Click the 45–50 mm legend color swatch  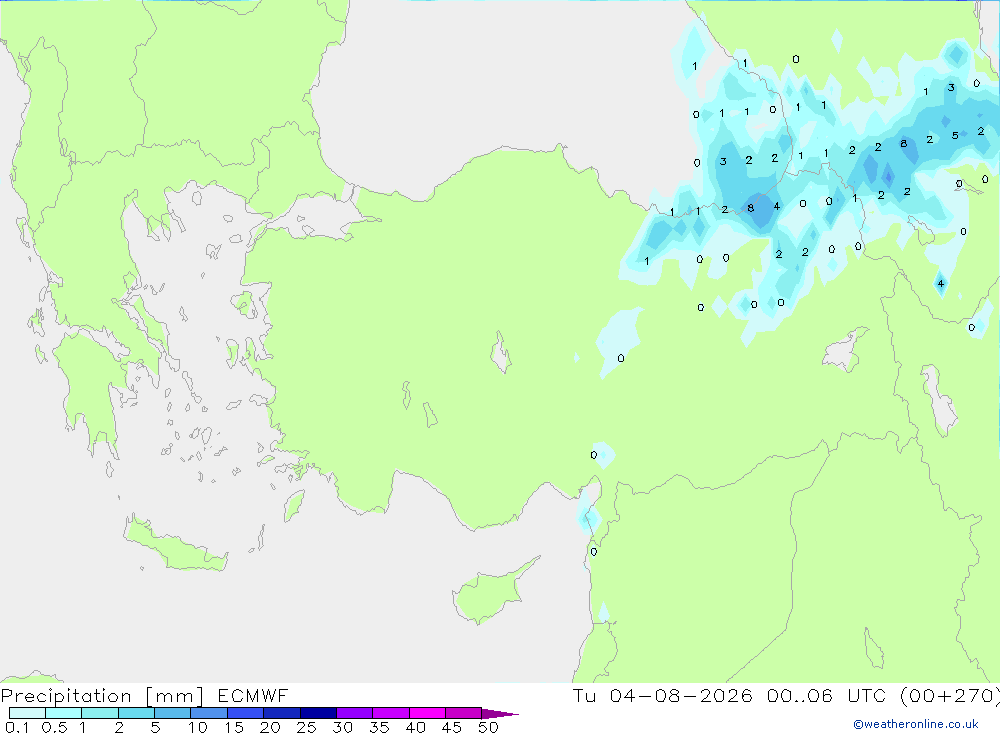pyautogui.click(x=464, y=713)
